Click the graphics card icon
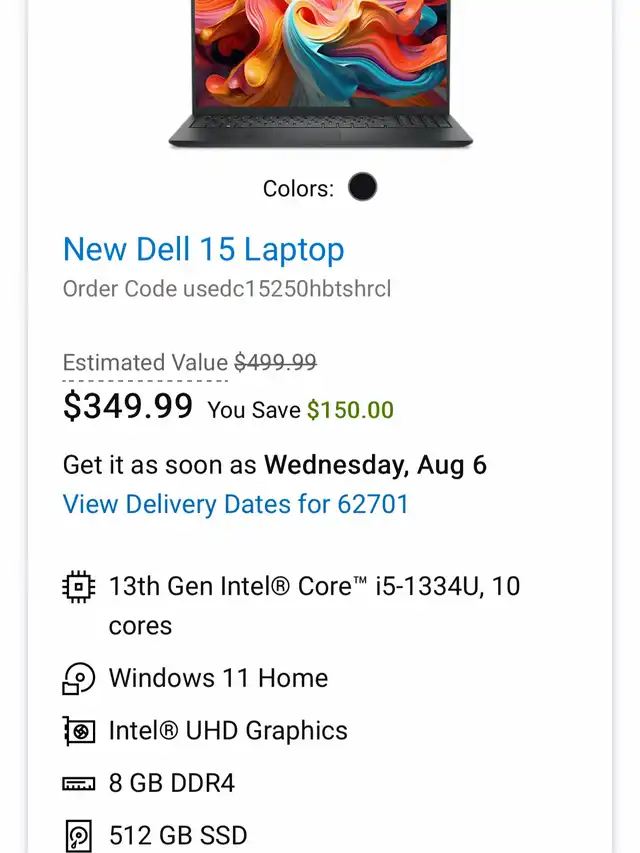640x853 pixels. 78,731
